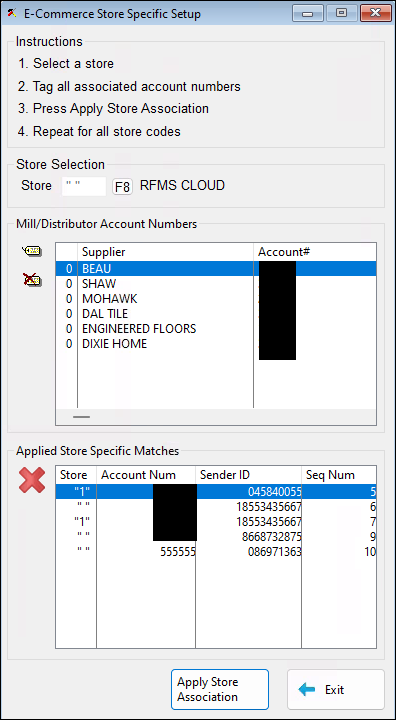Click Apply Store Association button
The height and width of the screenshot is (720, 396).
click(x=220, y=689)
